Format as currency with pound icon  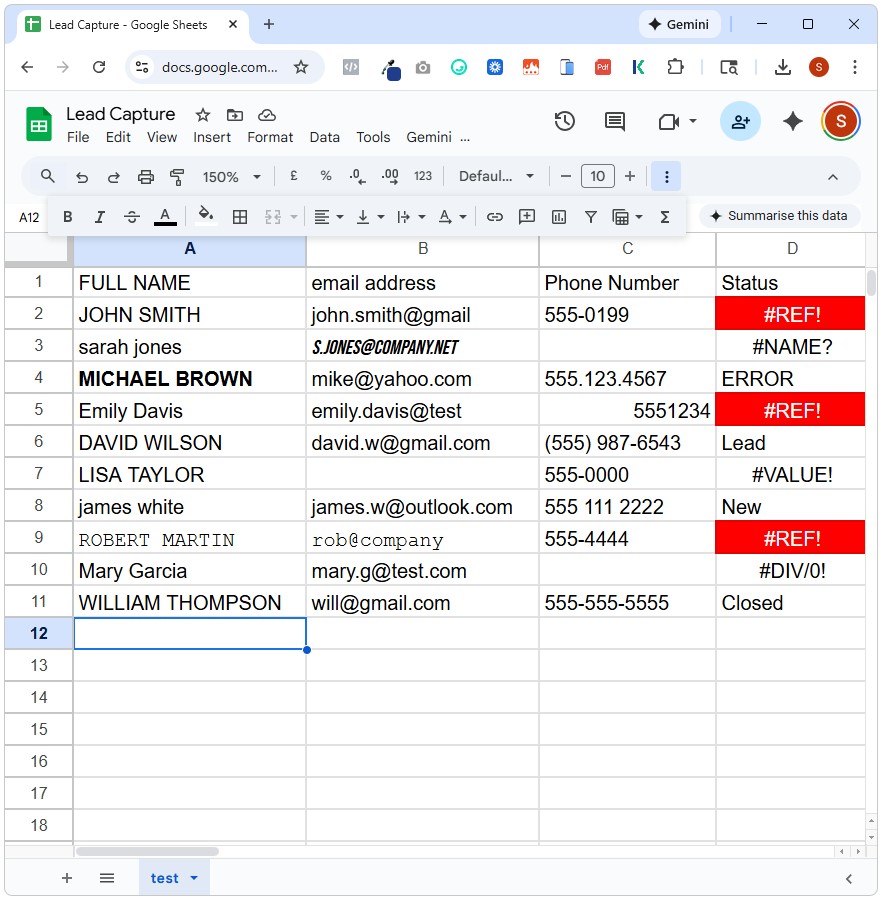294,176
